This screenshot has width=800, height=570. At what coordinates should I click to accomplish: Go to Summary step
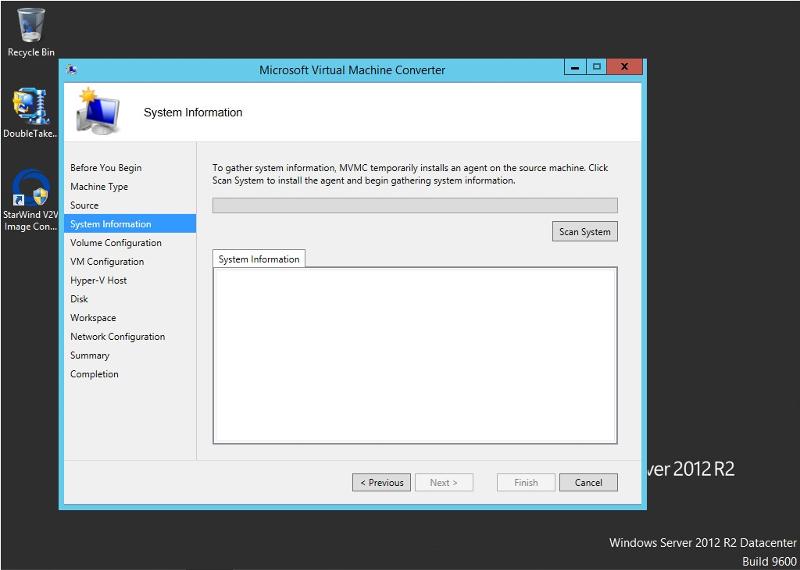90,356
